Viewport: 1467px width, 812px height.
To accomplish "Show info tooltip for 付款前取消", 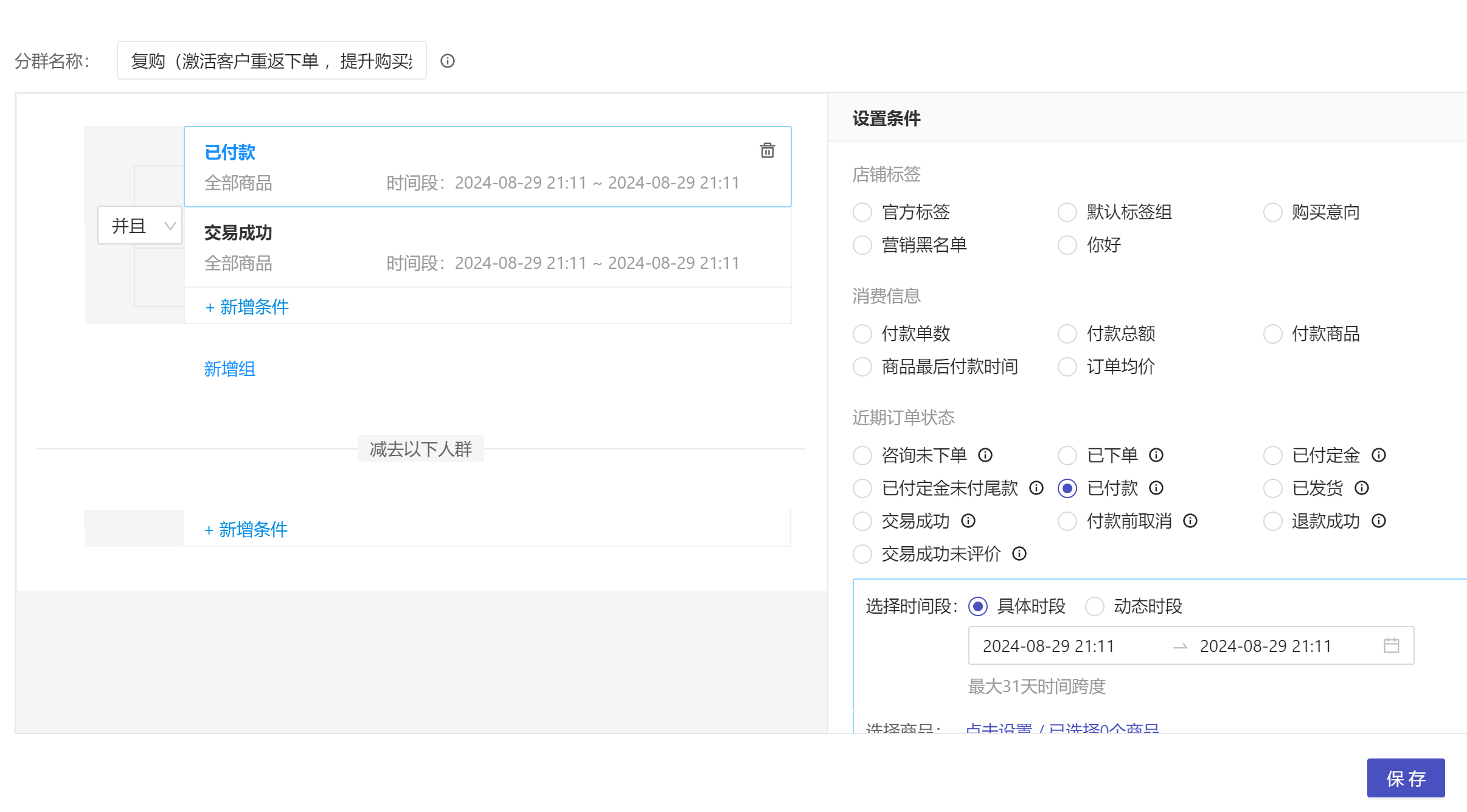I will 1190,521.
